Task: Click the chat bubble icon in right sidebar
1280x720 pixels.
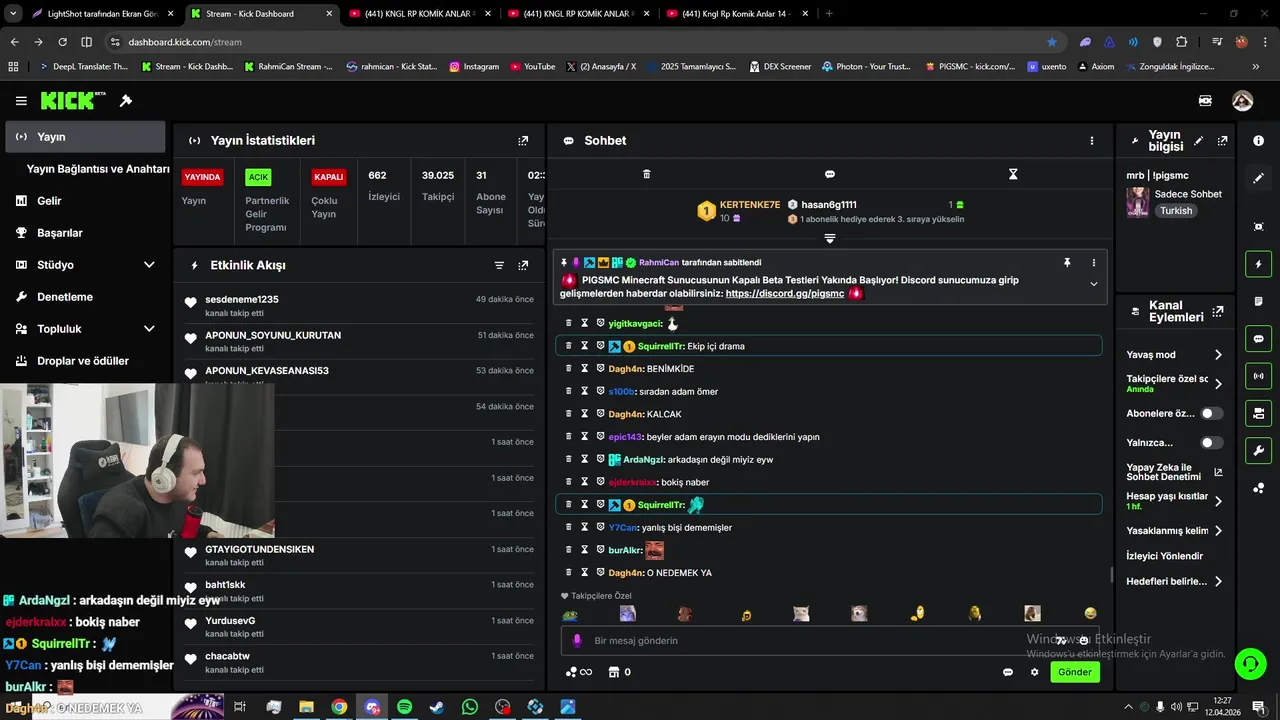Action: 1258,338
